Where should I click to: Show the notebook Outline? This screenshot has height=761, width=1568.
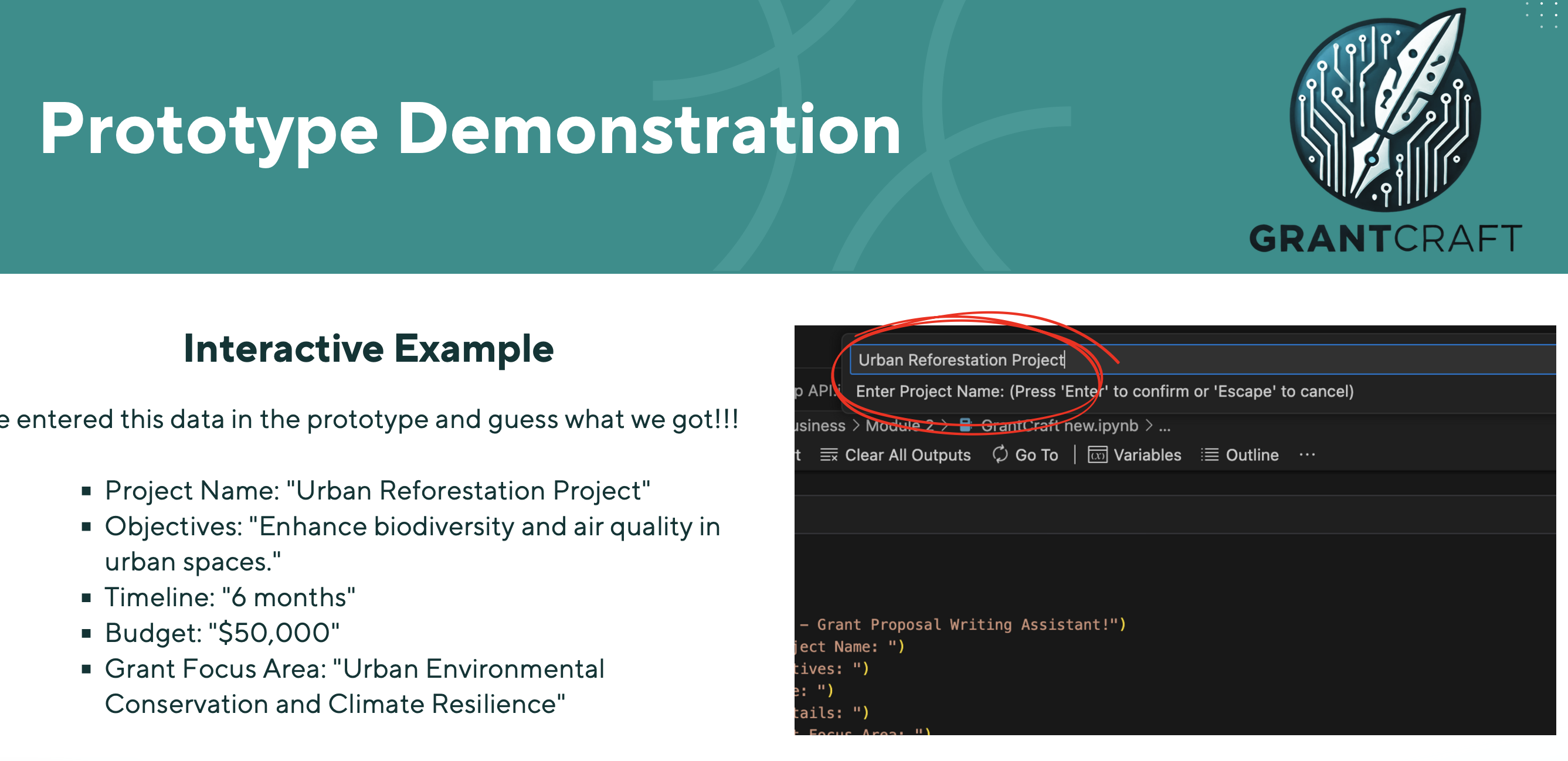(x=1240, y=455)
